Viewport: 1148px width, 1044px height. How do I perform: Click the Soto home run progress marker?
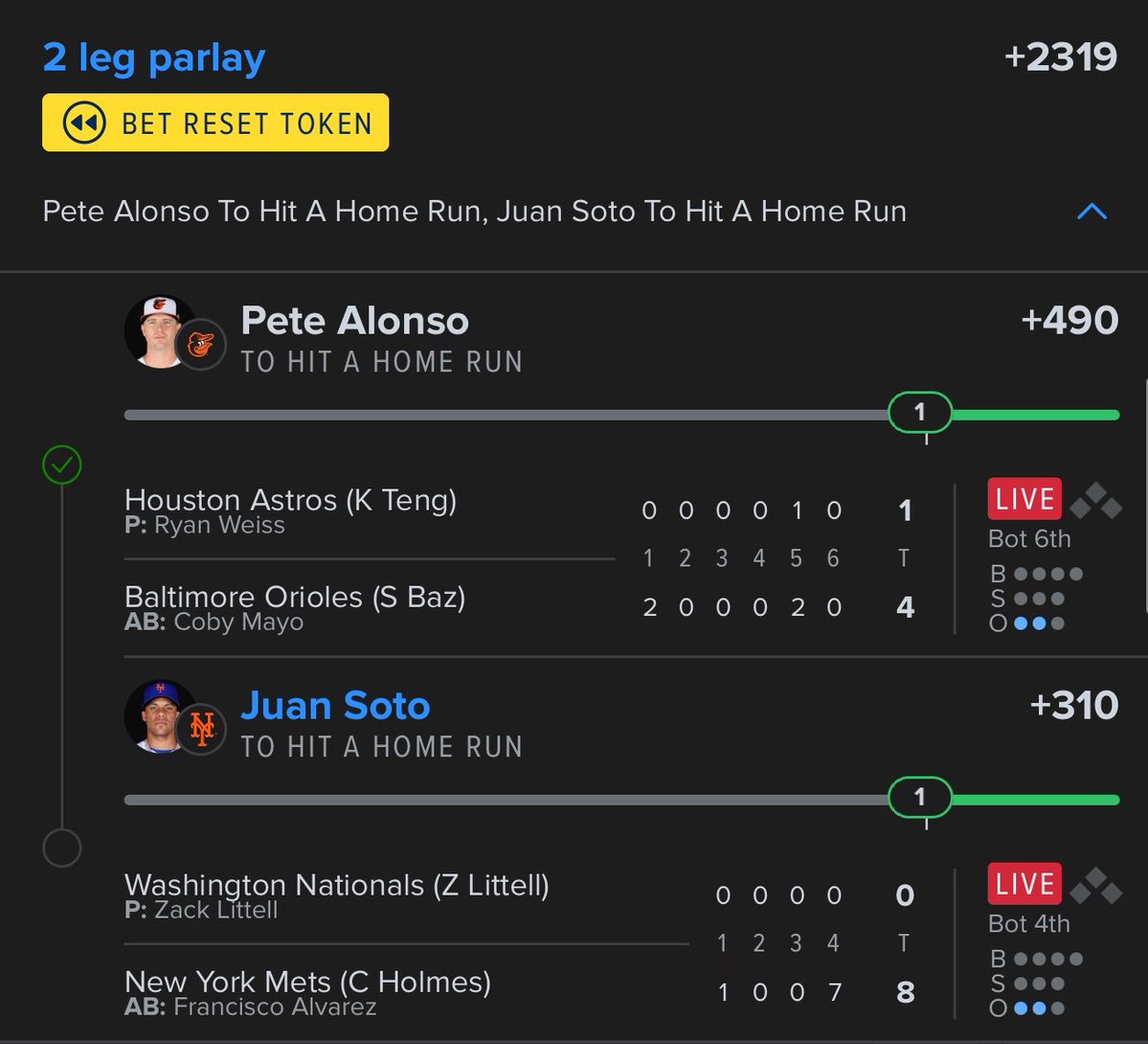pos(920,797)
